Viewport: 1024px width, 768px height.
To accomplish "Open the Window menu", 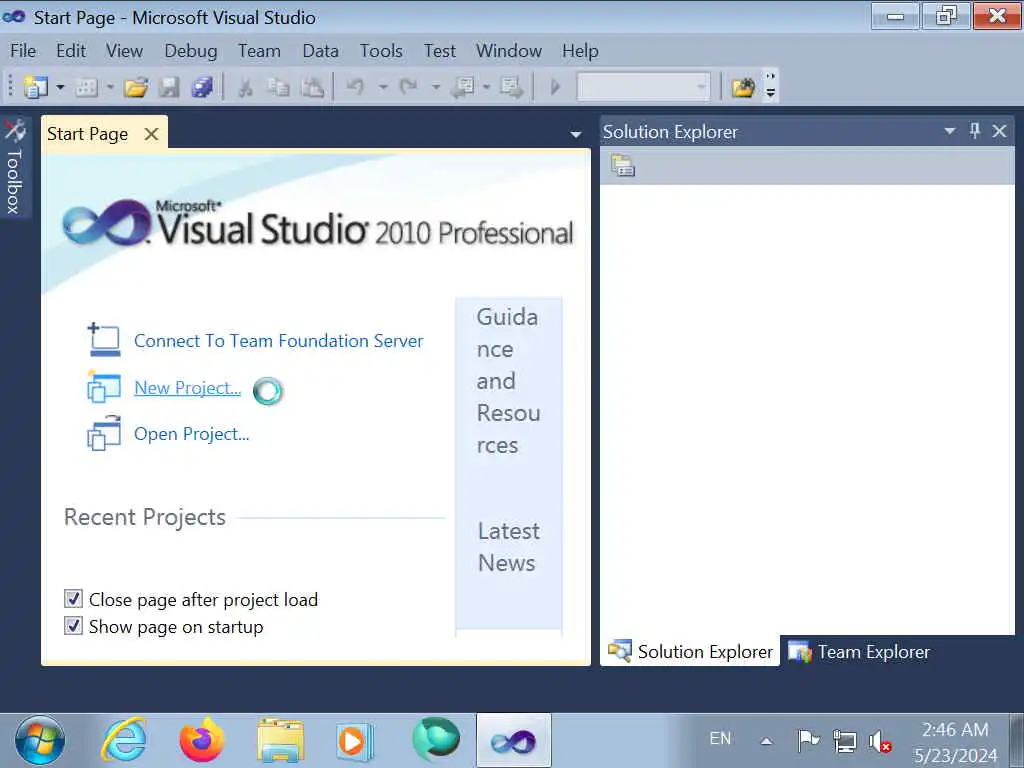I will [x=509, y=51].
